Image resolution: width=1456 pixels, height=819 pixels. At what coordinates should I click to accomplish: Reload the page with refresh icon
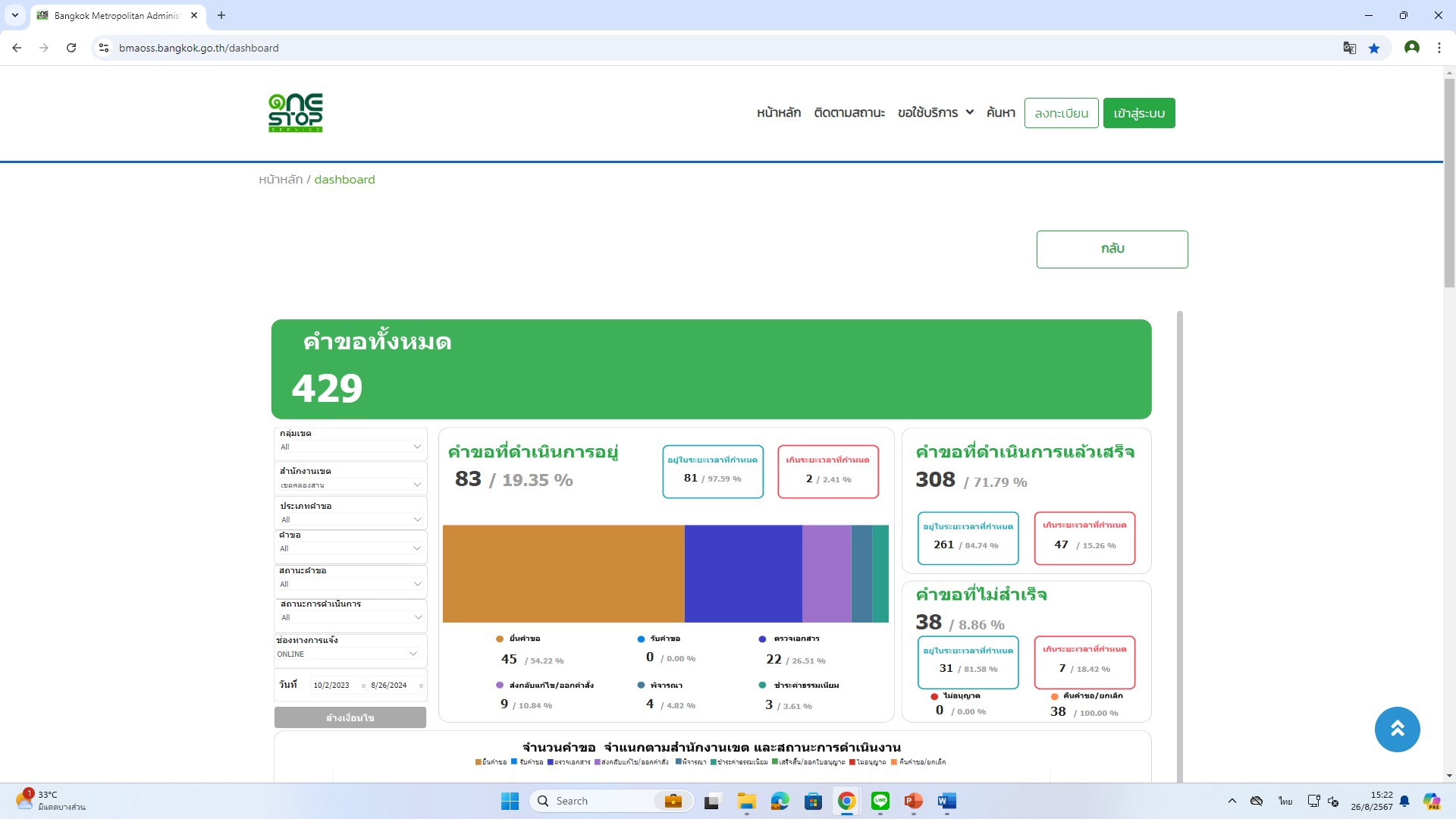(71, 48)
